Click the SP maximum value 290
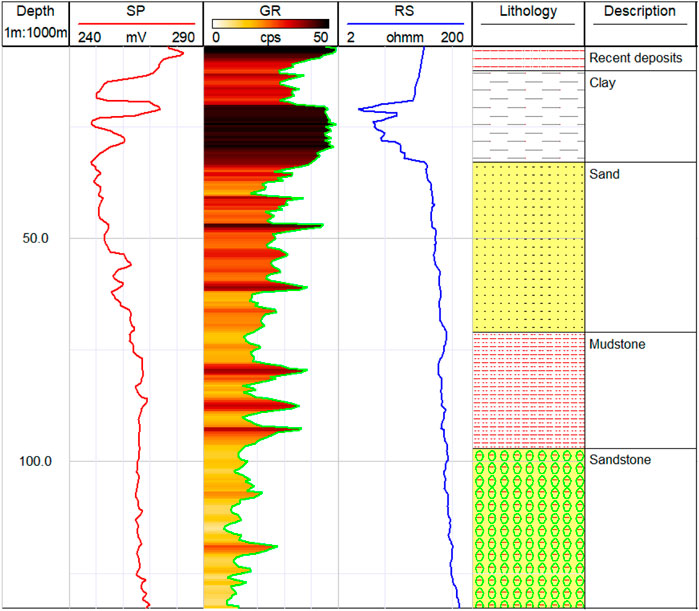This screenshot has height=611, width=699. (x=183, y=37)
